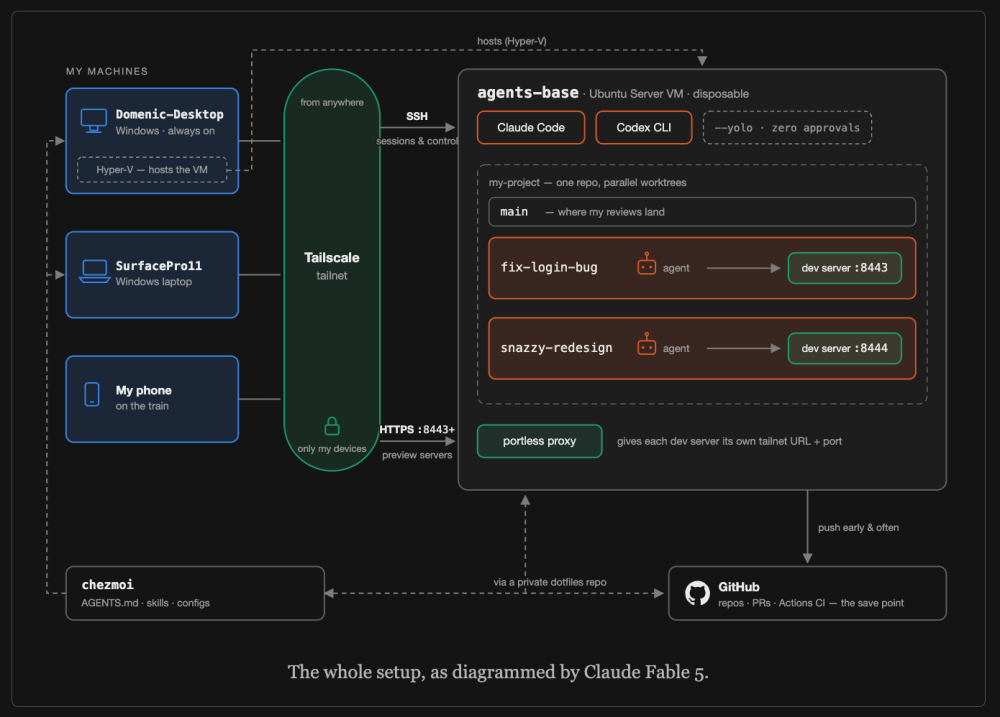Click the my-project one repo, parallel worktrees text
1000x717 pixels.
(x=587, y=182)
